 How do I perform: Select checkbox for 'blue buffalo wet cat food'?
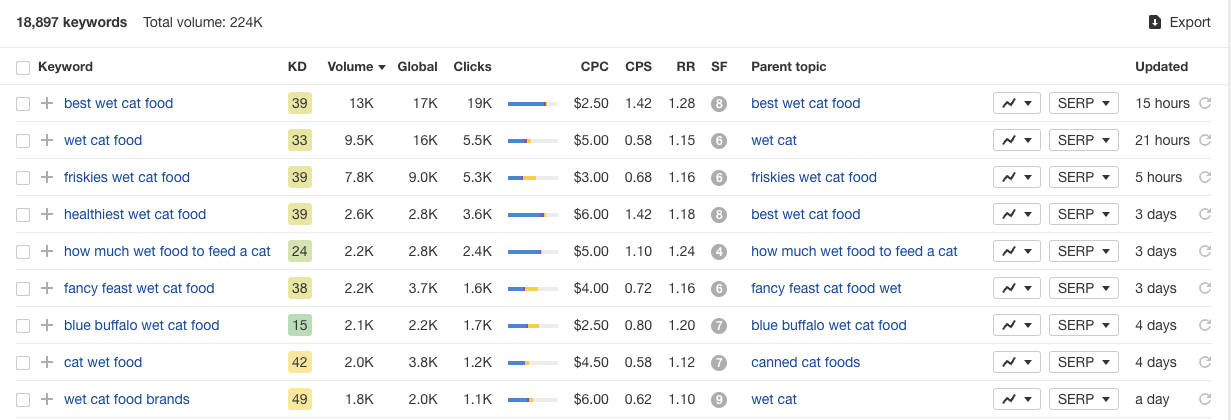click(x=23, y=325)
